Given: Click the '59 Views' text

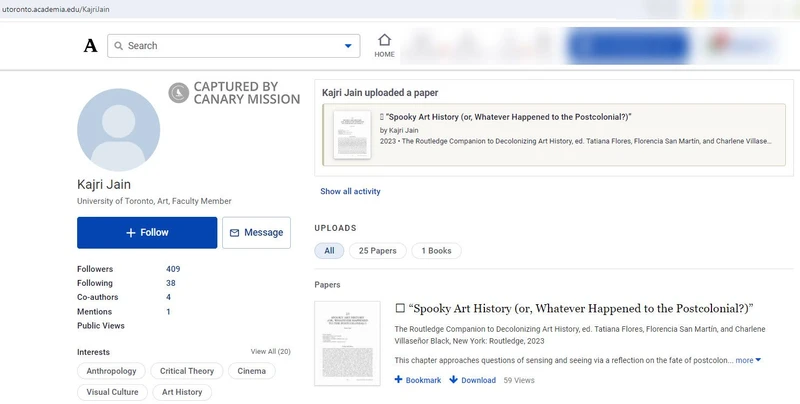Looking at the screenshot, I should coord(519,380).
